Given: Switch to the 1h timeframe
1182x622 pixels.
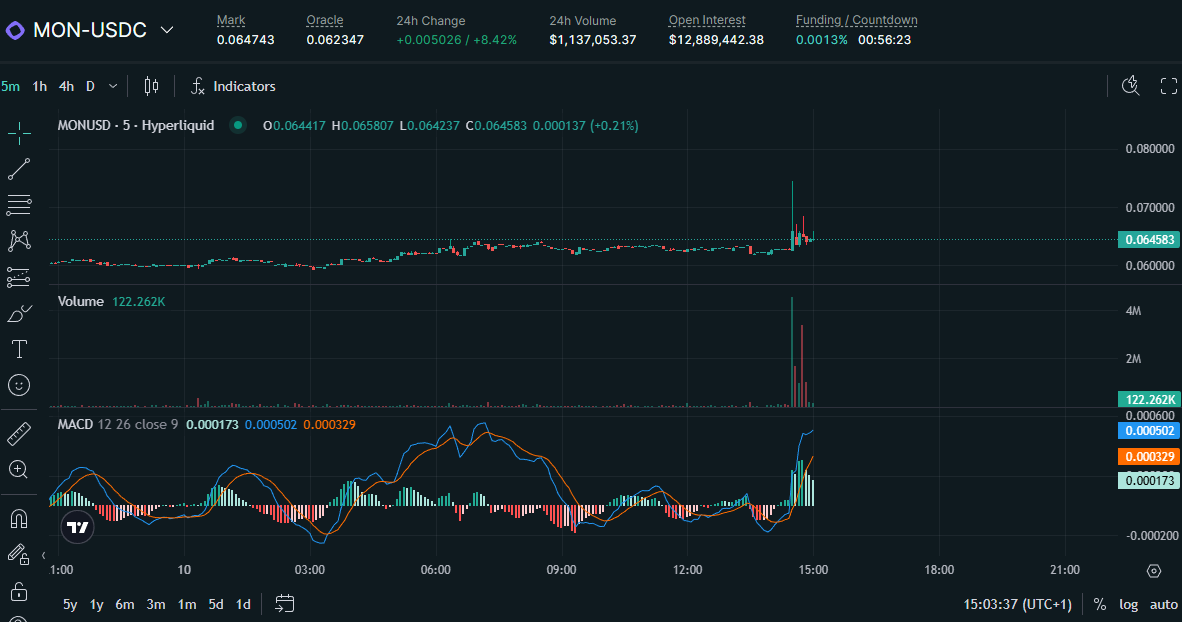Looking at the screenshot, I should pos(40,86).
